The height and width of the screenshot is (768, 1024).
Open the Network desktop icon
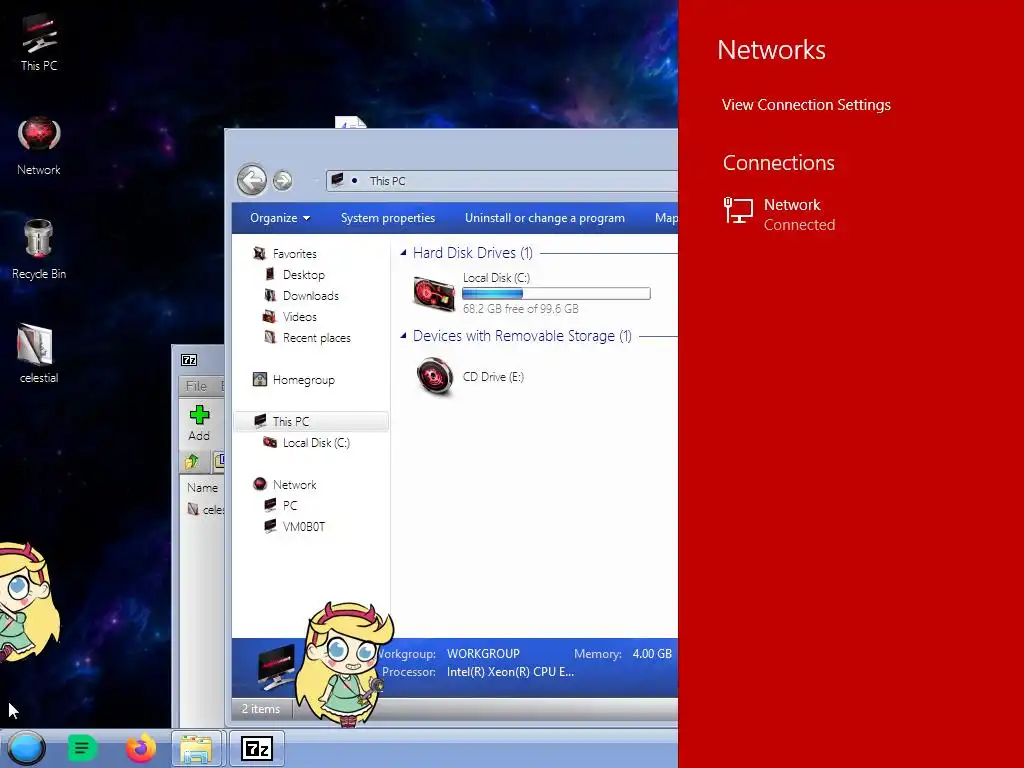point(39,146)
